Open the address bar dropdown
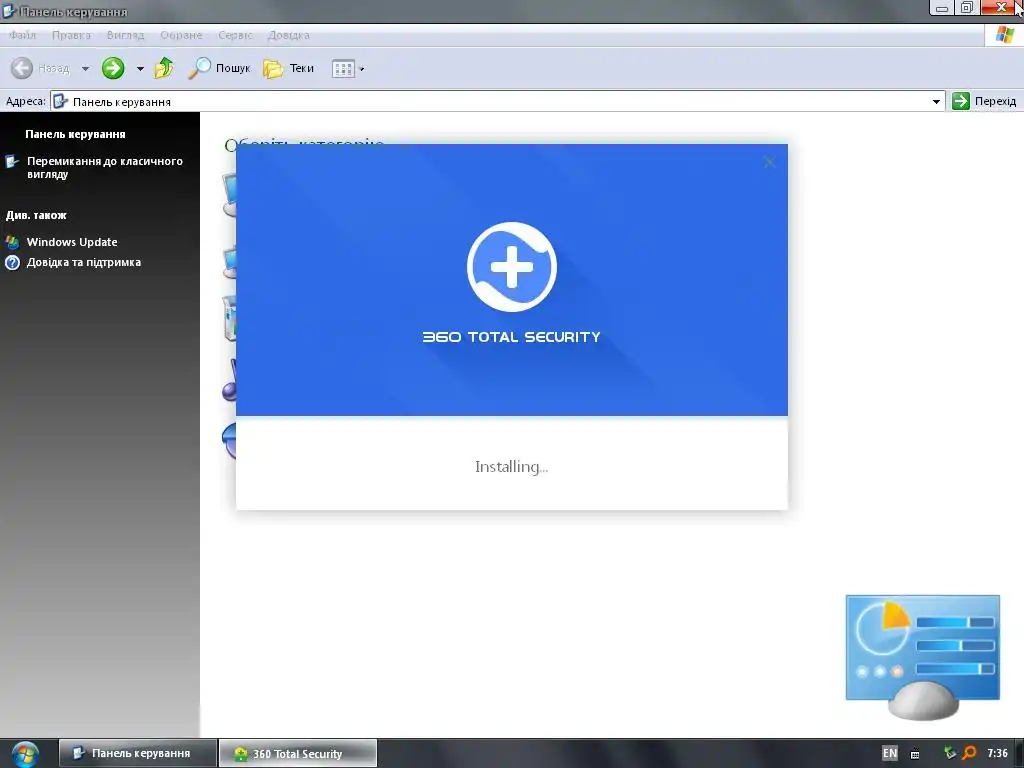The width and height of the screenshot is (1024, 768). (x=936, y=101)
